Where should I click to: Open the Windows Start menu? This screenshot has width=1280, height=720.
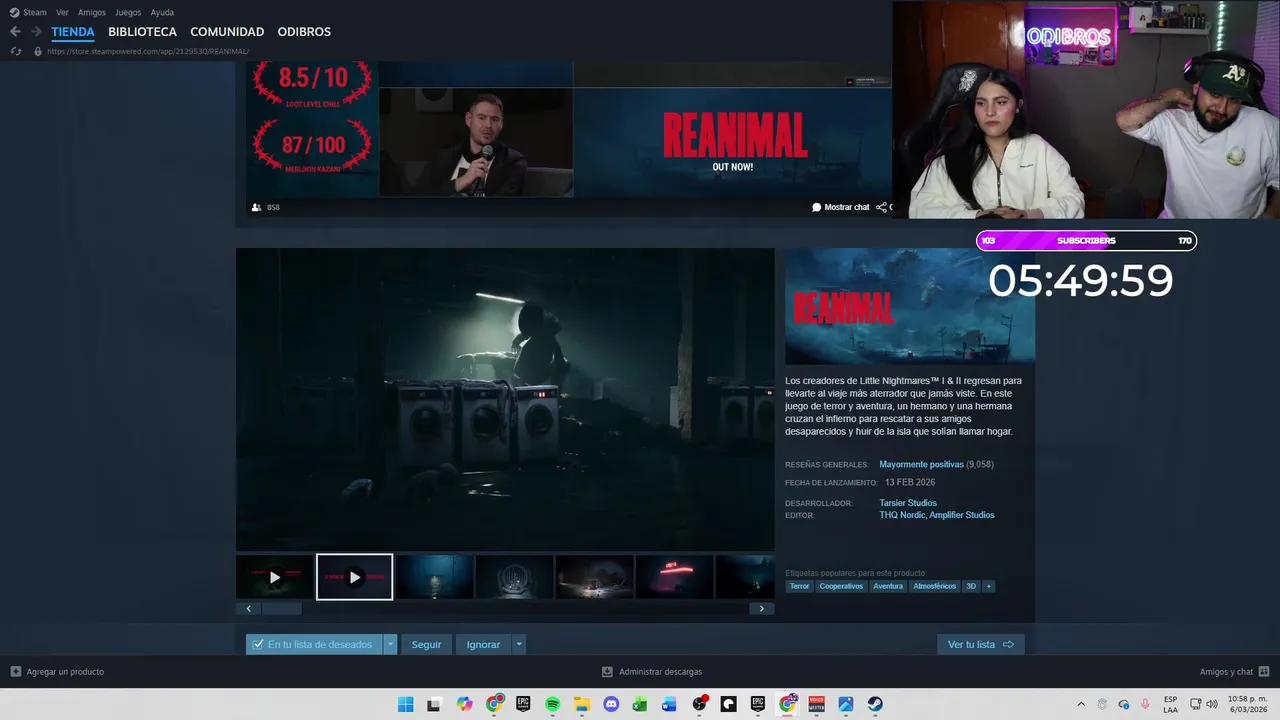(405, 704)
